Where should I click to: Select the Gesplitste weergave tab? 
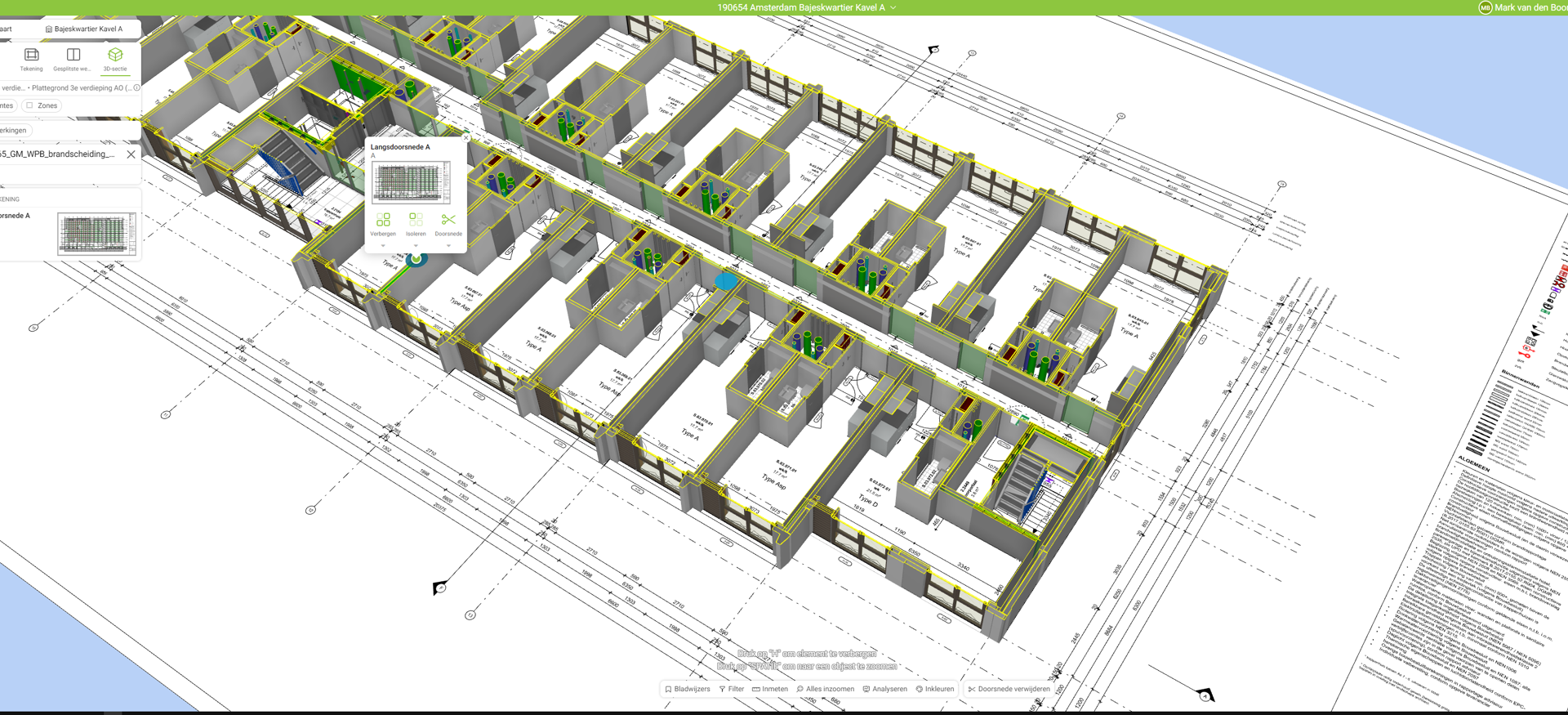coord(73,59)
